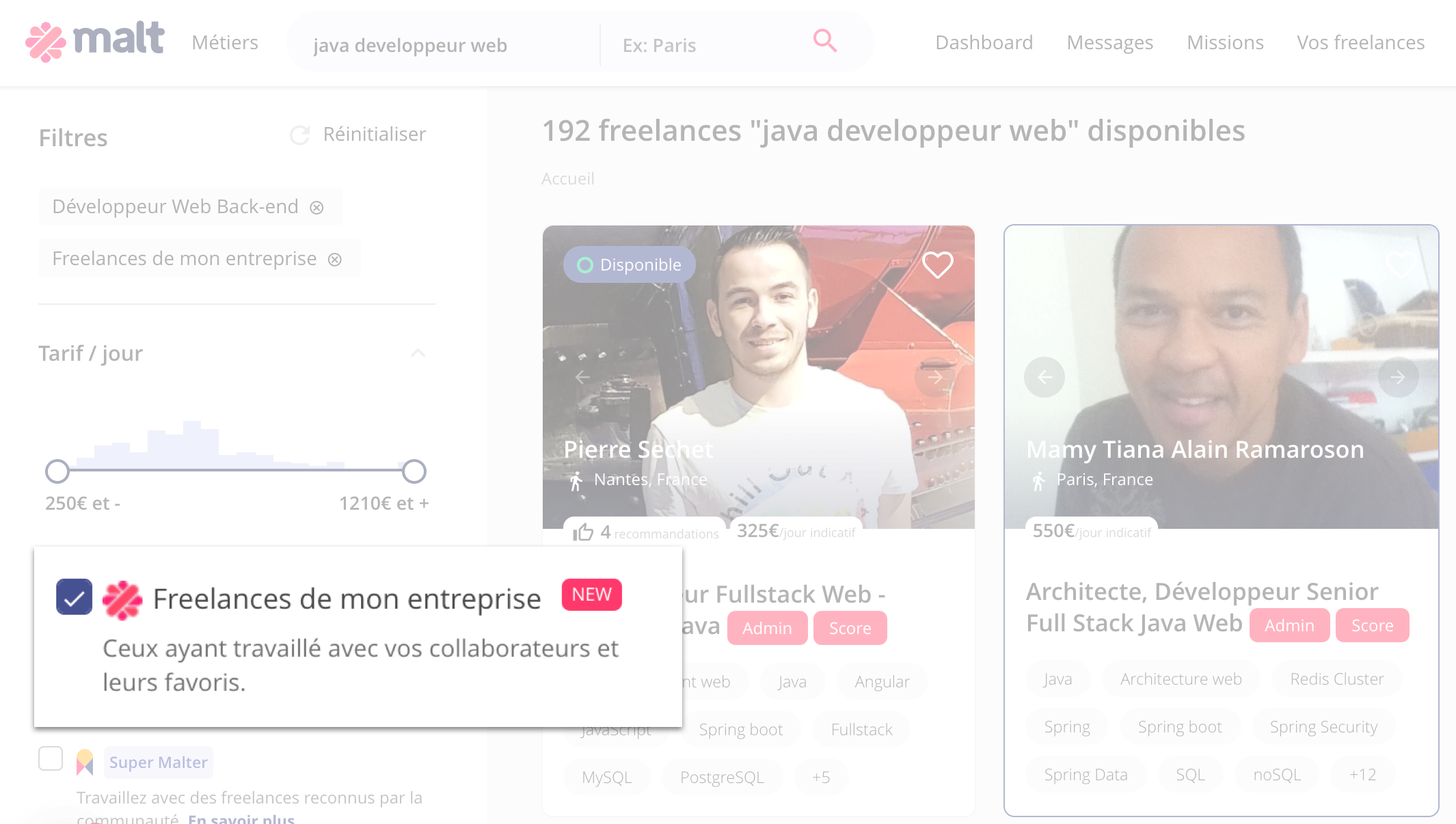Screen dimensions: 1456x824
Task: Click the minimum tarif slider handle
Action: [57, 471]
